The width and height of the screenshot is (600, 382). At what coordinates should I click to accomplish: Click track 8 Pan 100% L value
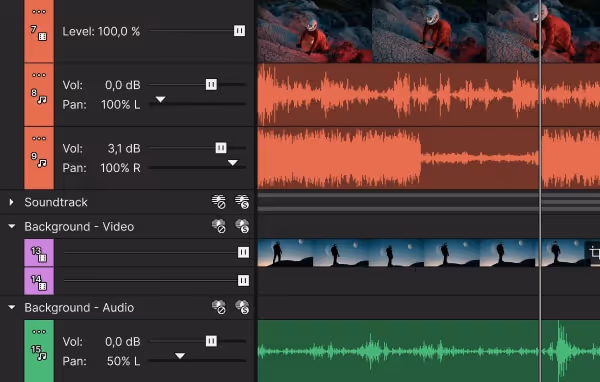121,104
